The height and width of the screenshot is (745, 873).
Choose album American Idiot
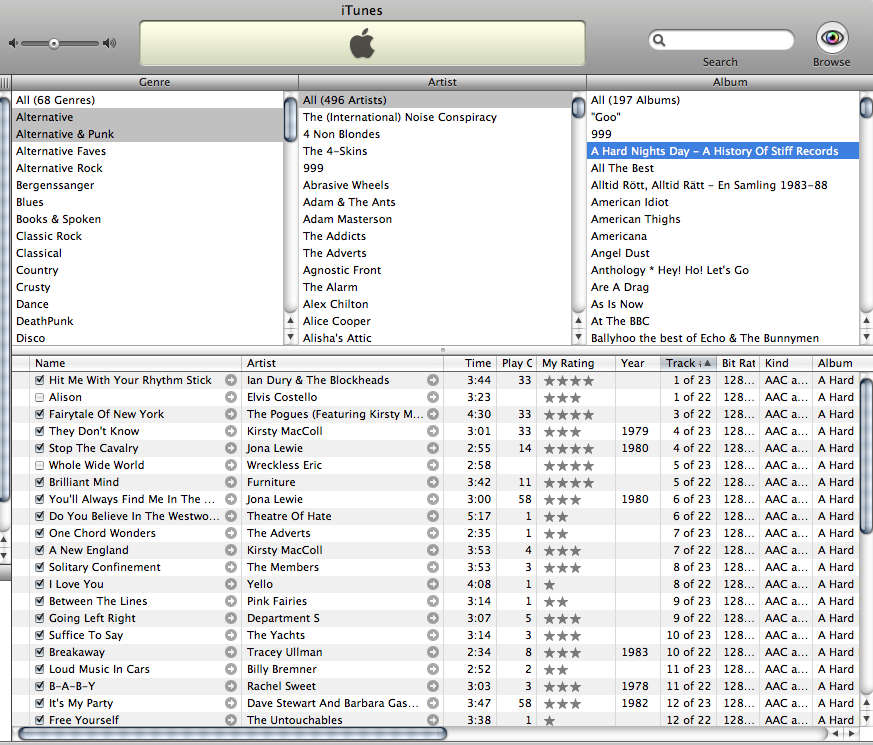723,202
